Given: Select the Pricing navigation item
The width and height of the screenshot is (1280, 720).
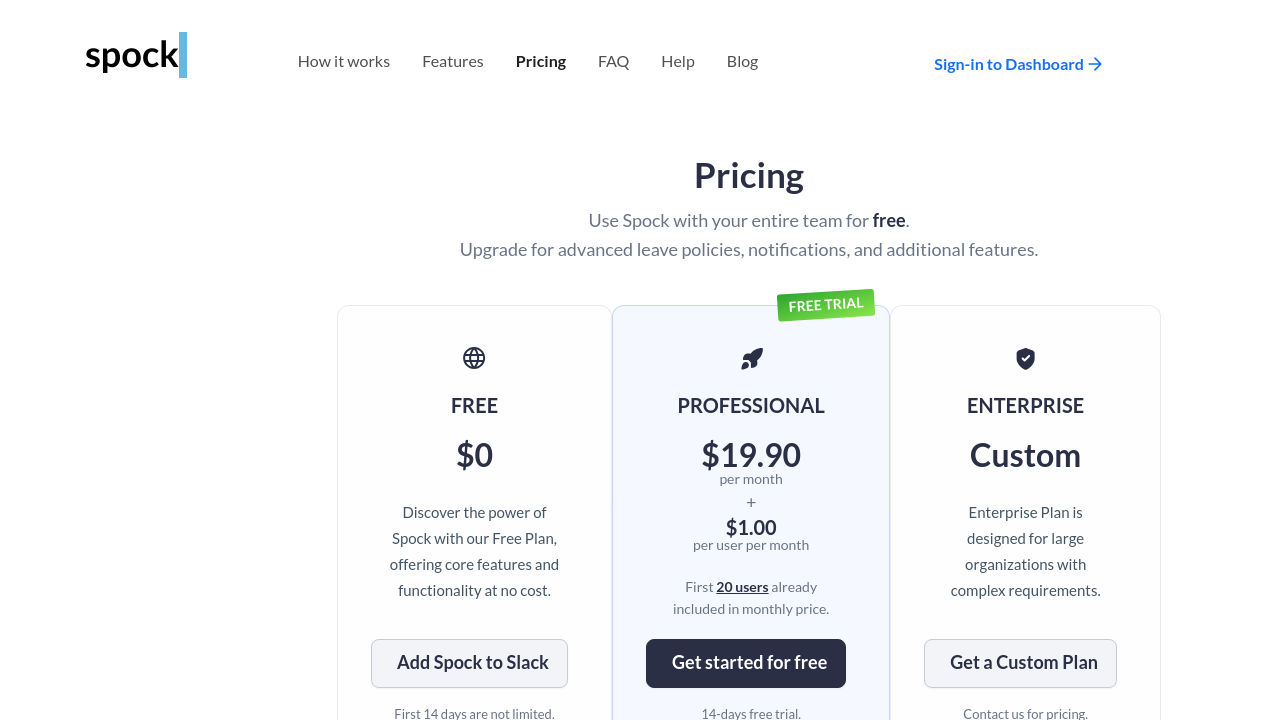Looking at the screenshot, I should pyautogui.click(x=541, y=61).
